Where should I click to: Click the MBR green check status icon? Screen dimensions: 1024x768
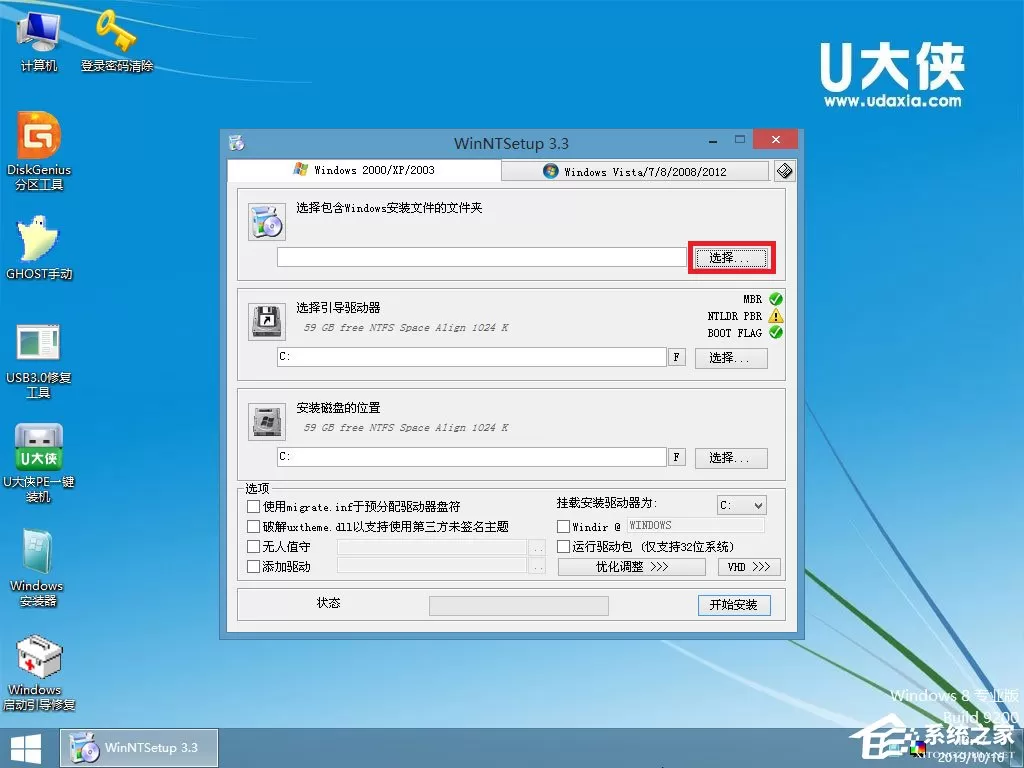click(776, 299)
